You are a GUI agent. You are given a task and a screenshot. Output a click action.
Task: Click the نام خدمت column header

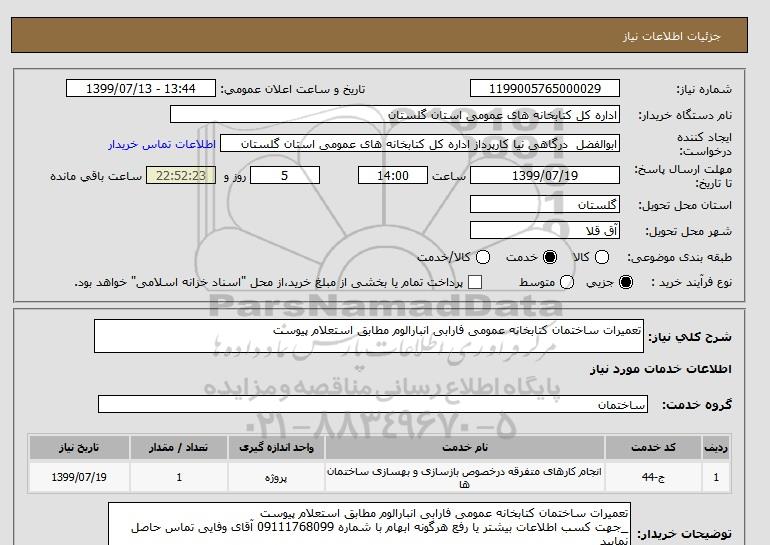(x=465, y=447)
